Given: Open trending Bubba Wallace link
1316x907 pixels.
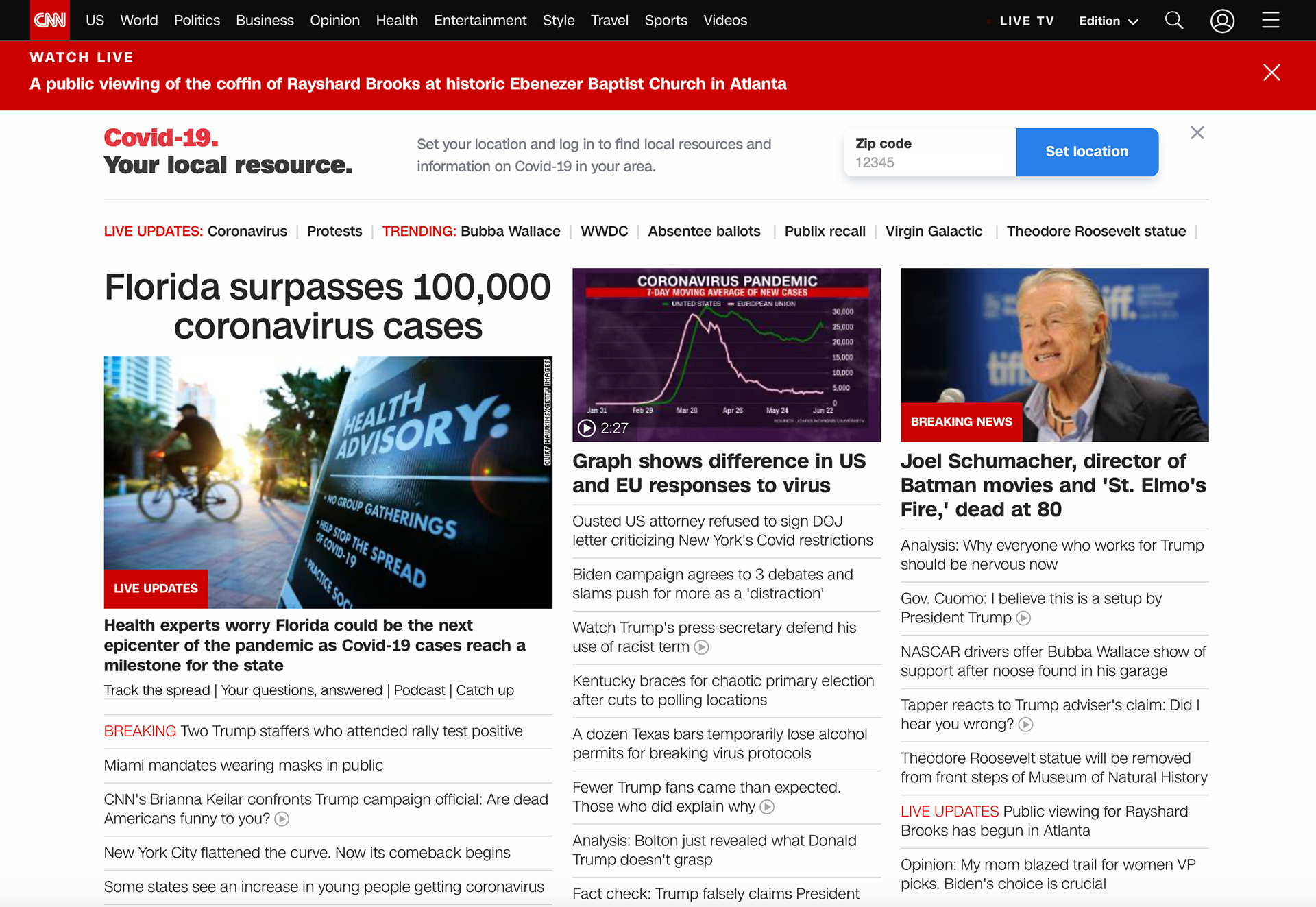Looking at the screenshot, I should pos(511,232).
